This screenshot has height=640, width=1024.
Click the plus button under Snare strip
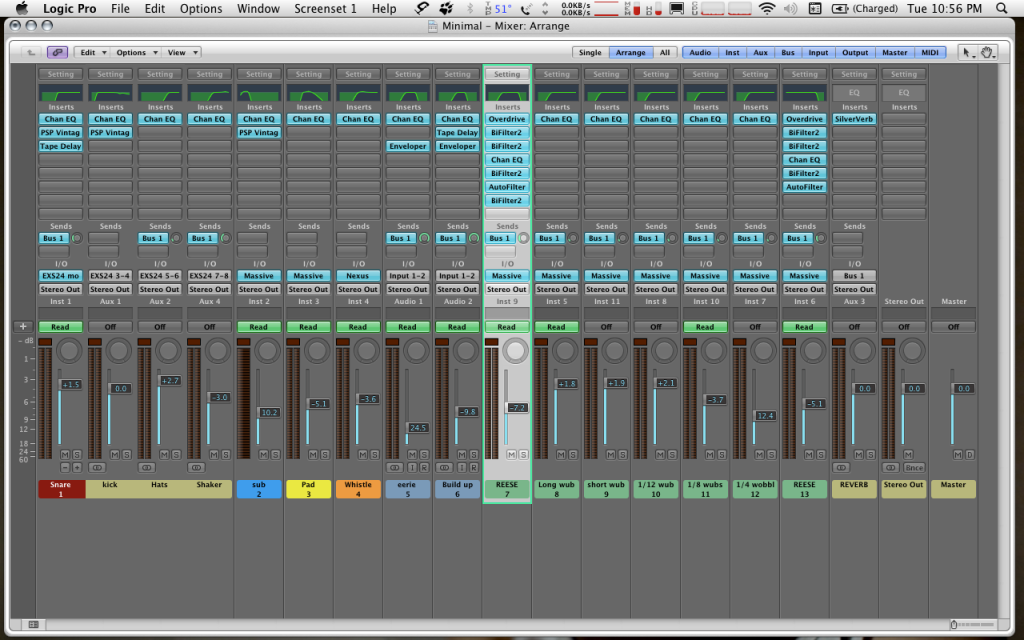click(x=76, y=468)
